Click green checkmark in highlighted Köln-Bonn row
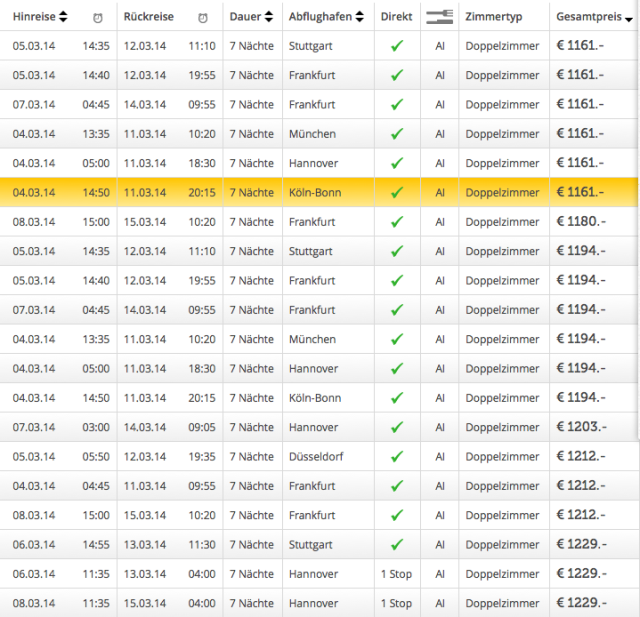The height and width of the screenshot is (617, 640). pos(397,192)
